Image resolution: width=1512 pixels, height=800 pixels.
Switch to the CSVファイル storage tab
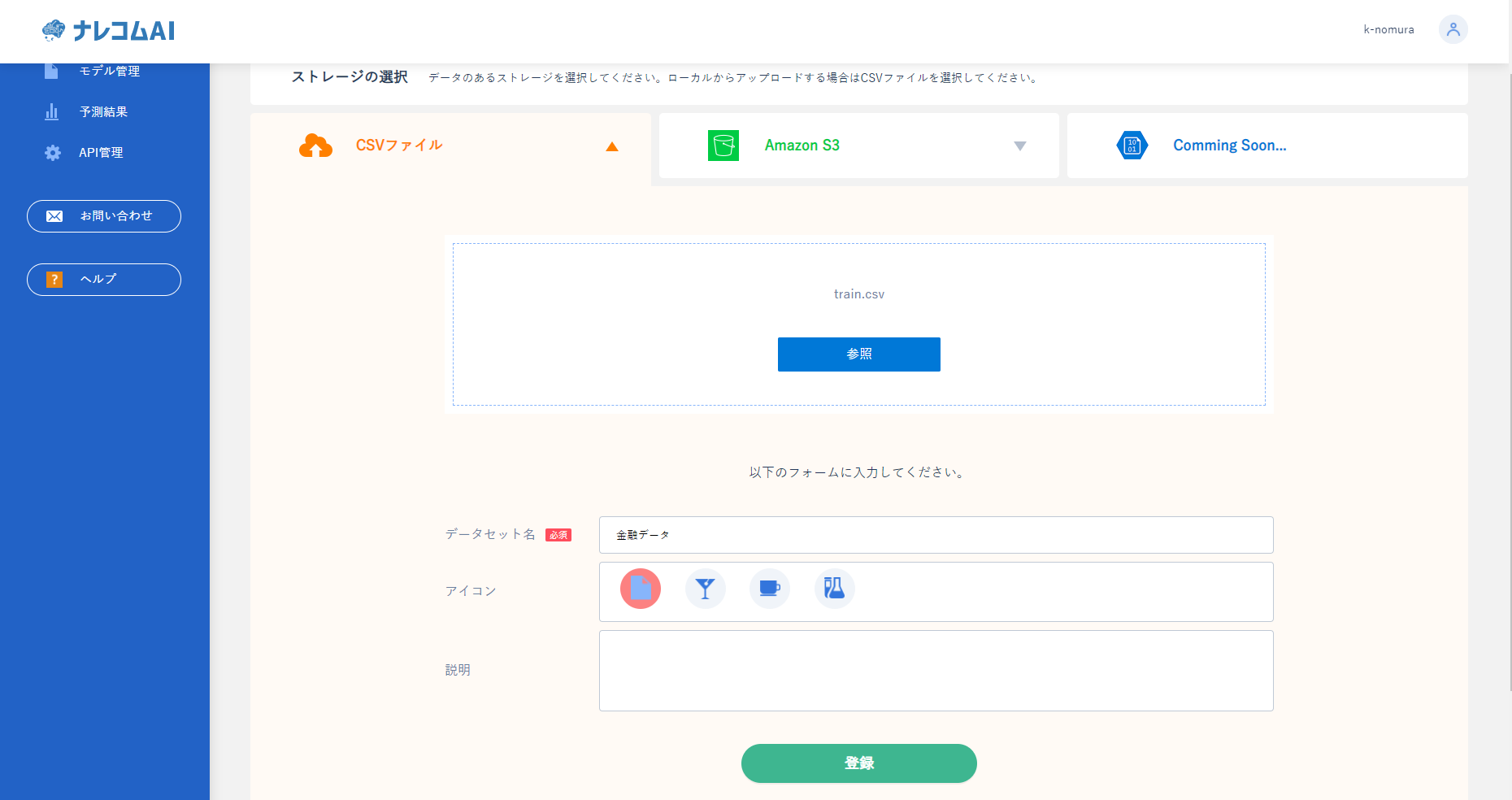coord(450,146)
